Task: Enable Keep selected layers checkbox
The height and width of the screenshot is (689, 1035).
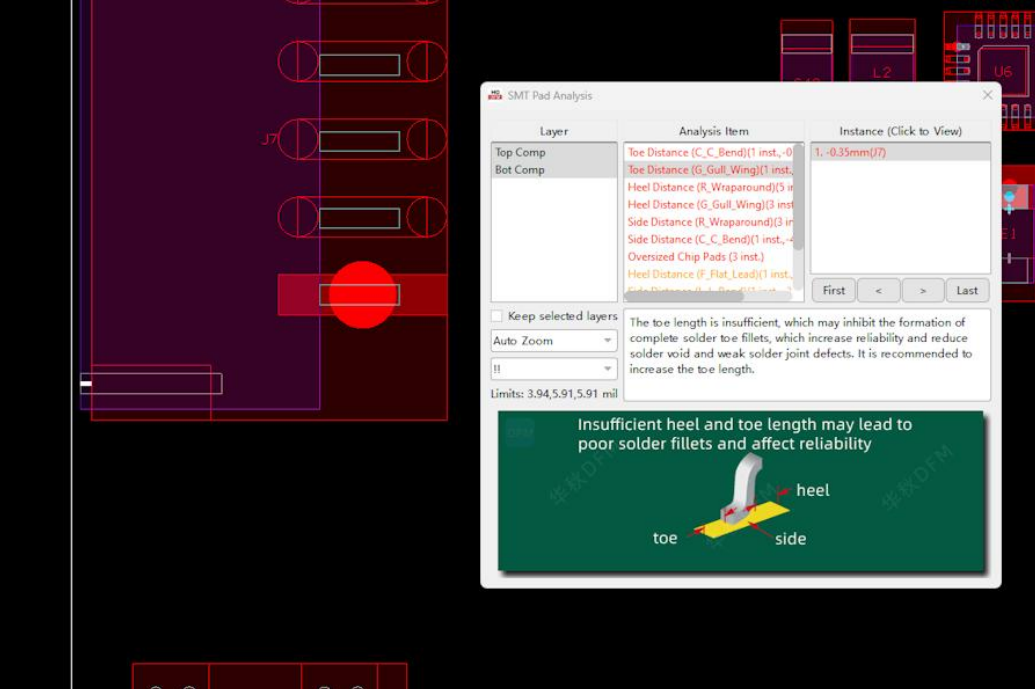Action: point(497,316)
